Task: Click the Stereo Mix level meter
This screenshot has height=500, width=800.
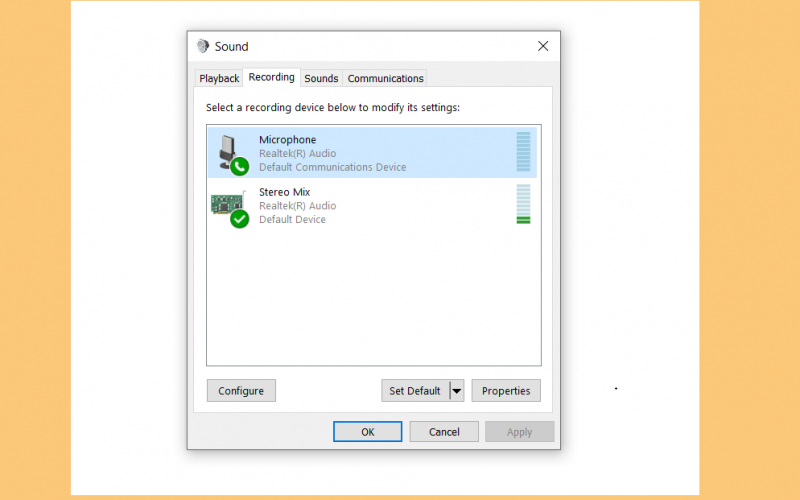Action: [x=523, y=204]
